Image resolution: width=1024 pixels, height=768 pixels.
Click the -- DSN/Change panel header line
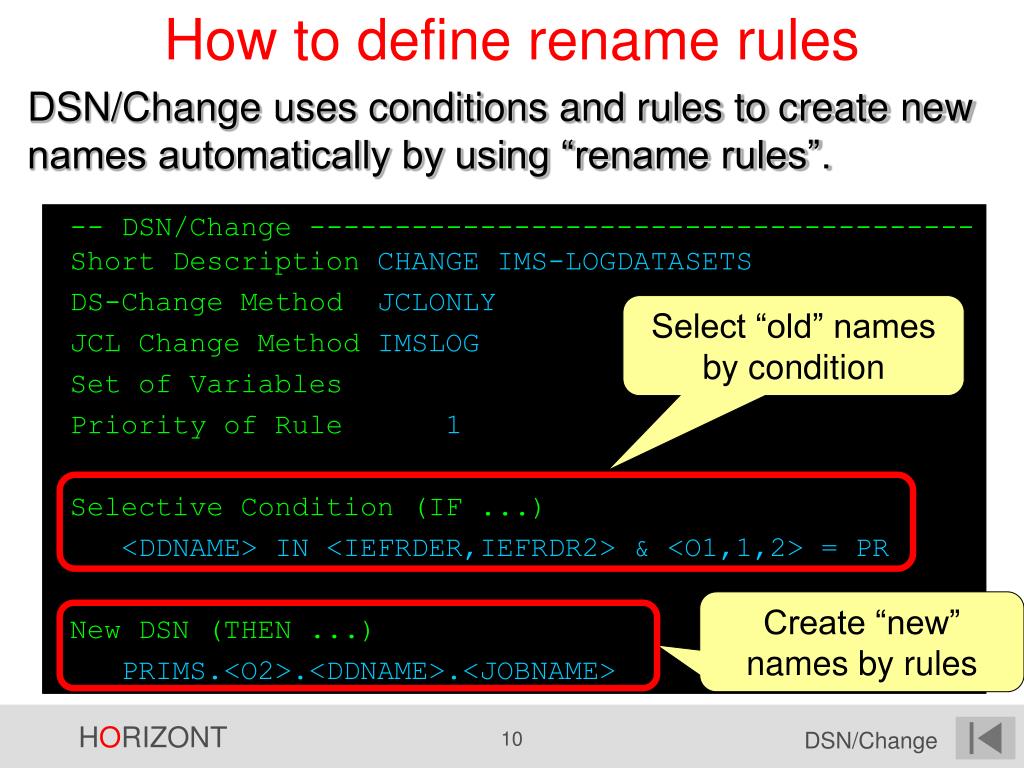(522, 227)
